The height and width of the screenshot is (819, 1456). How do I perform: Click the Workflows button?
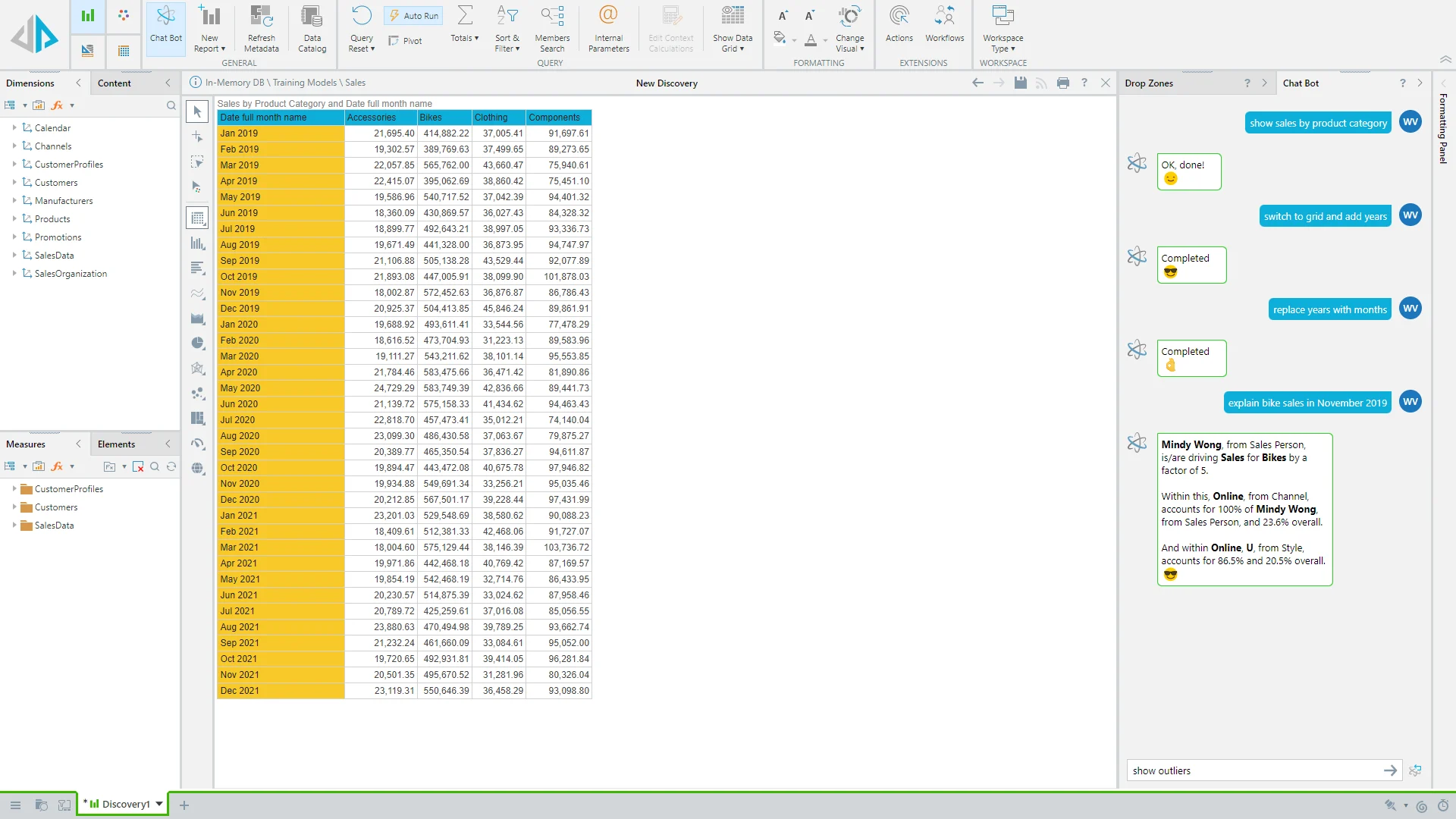pyautogui.click(x=944, y=26)
